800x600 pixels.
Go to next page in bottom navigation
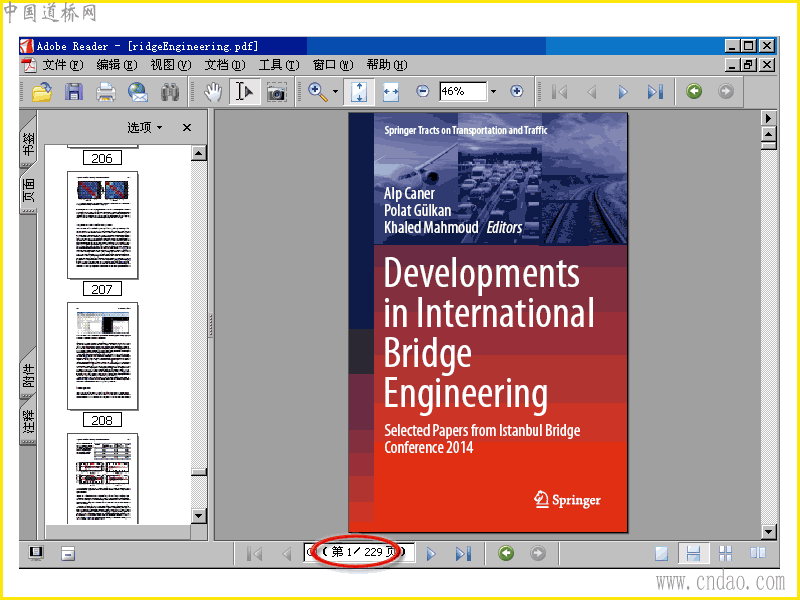coord(432,553)
